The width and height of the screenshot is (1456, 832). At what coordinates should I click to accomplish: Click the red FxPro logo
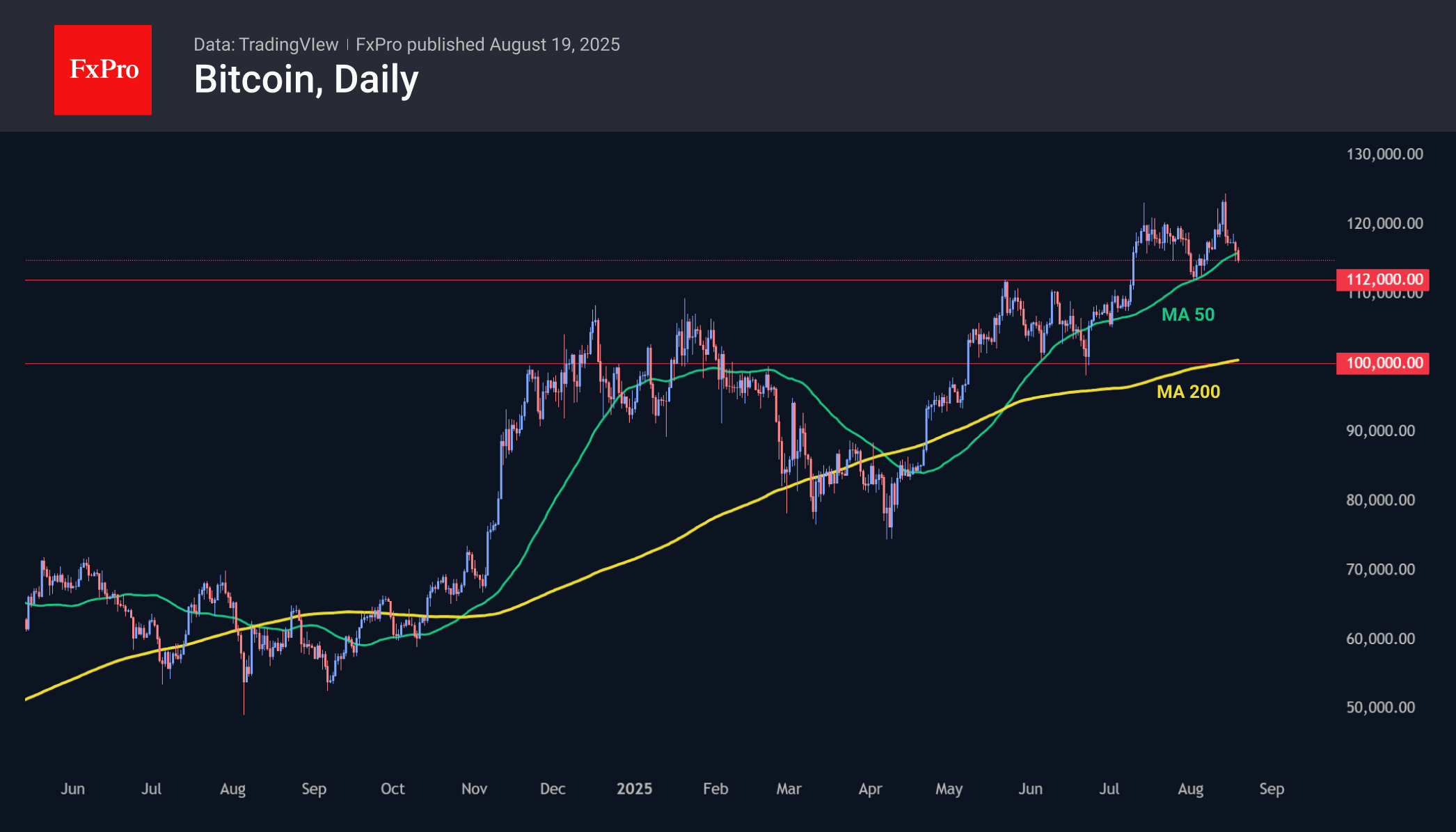click(103, 70)
